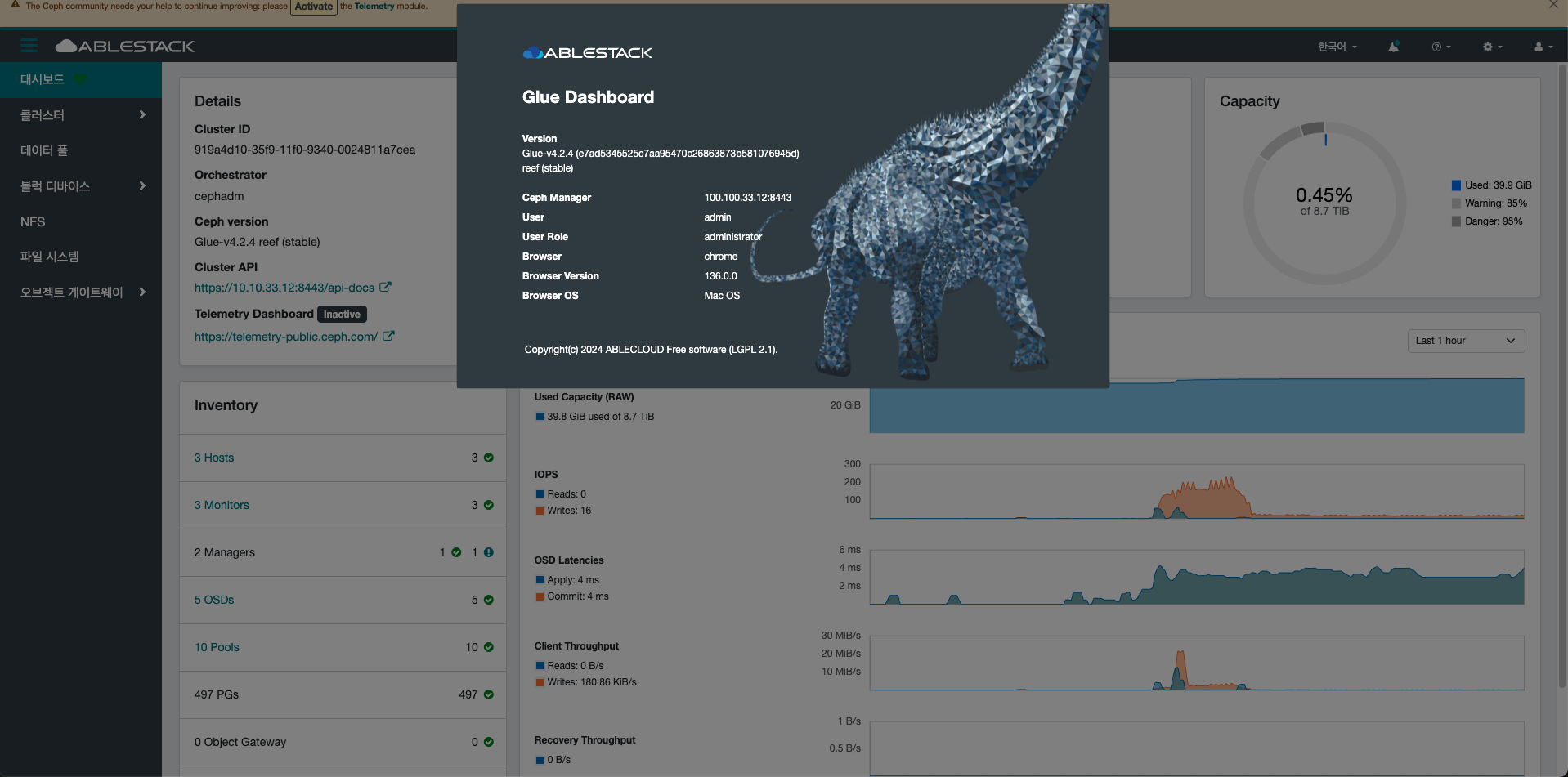Click the OSD Latencies Commit legend square
Image resolution: width=1568 pixels, height=777 pixels.
pyautogui.click(x=540, y=596)
